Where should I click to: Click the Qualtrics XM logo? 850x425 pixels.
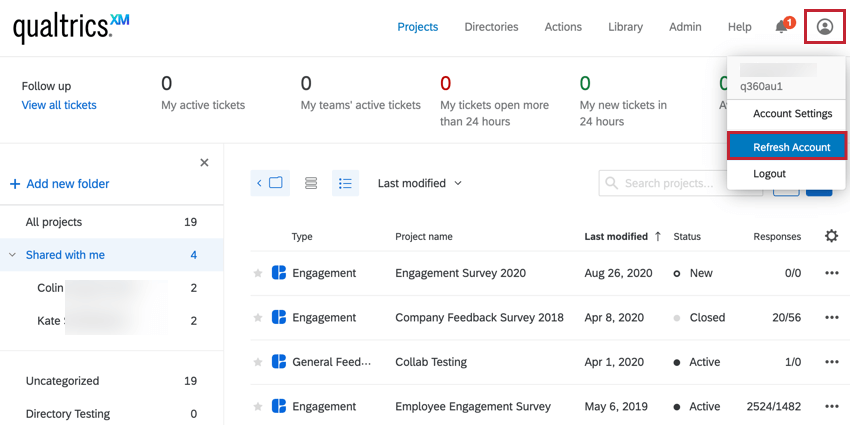[71, 27]
